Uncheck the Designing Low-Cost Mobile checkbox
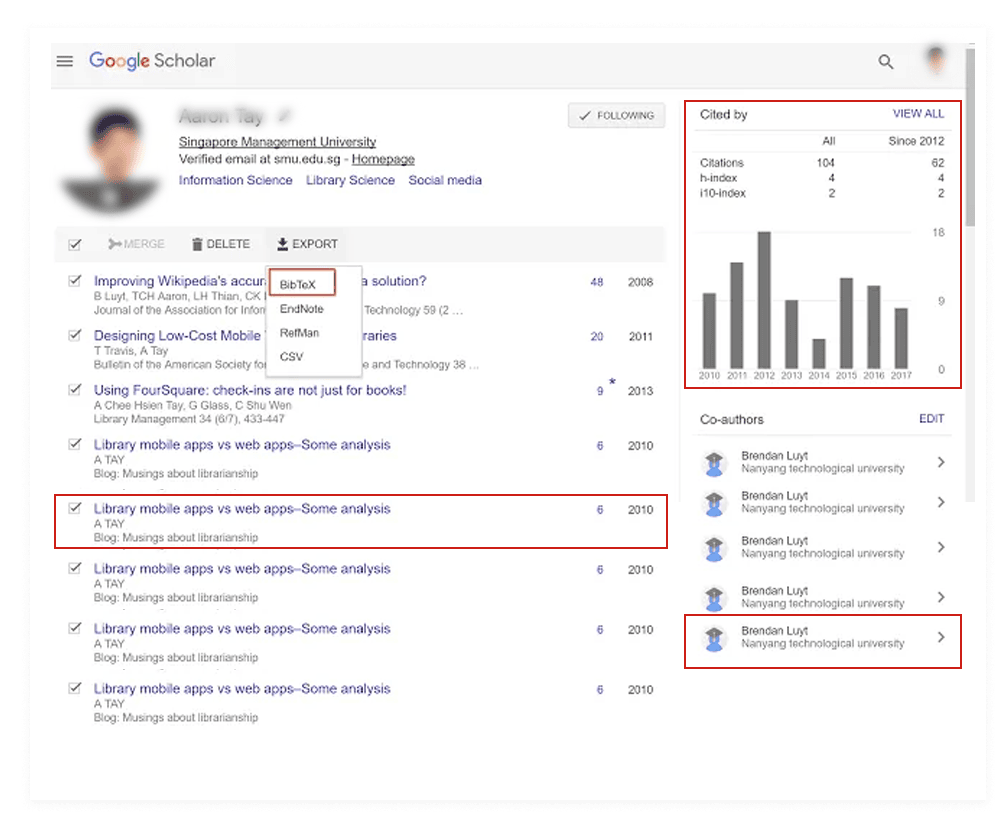The width and height of the screenshot is (1007, 831). 75,335
